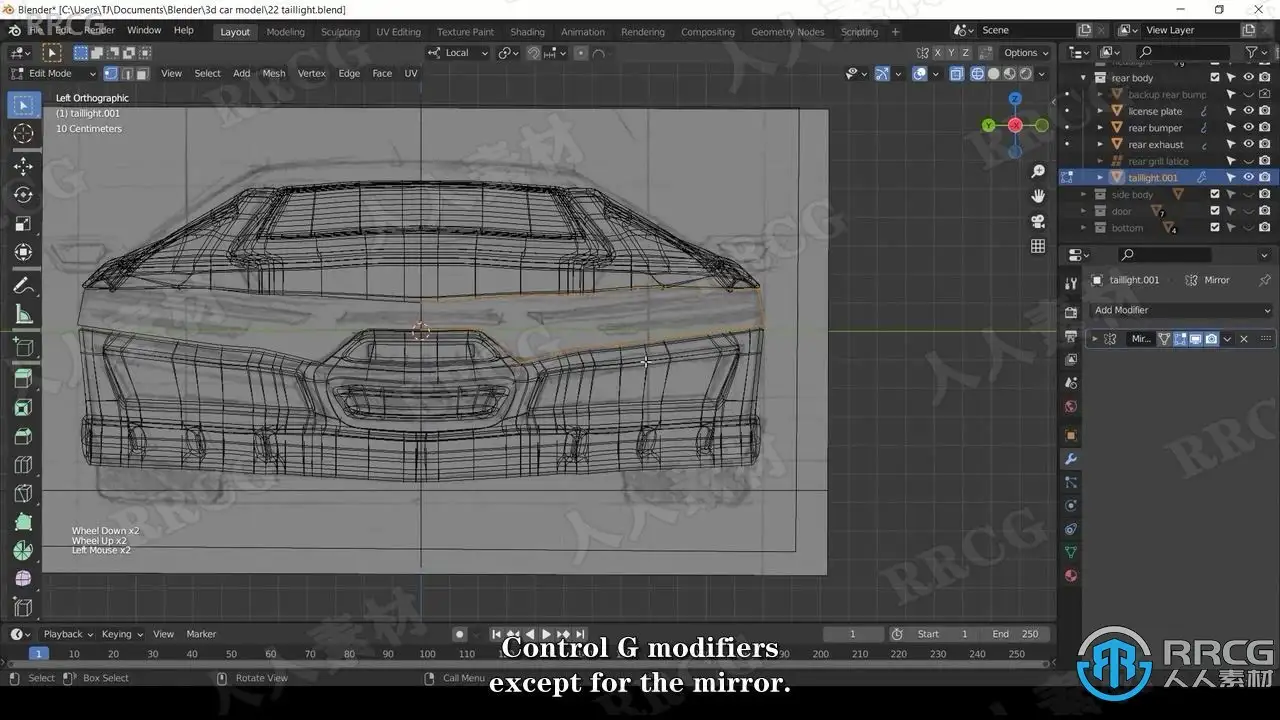Viewport: 1280px width, 720px height.
Task: Uncheck the side body collection checkbox
Action: click(x=1215, y=194)
